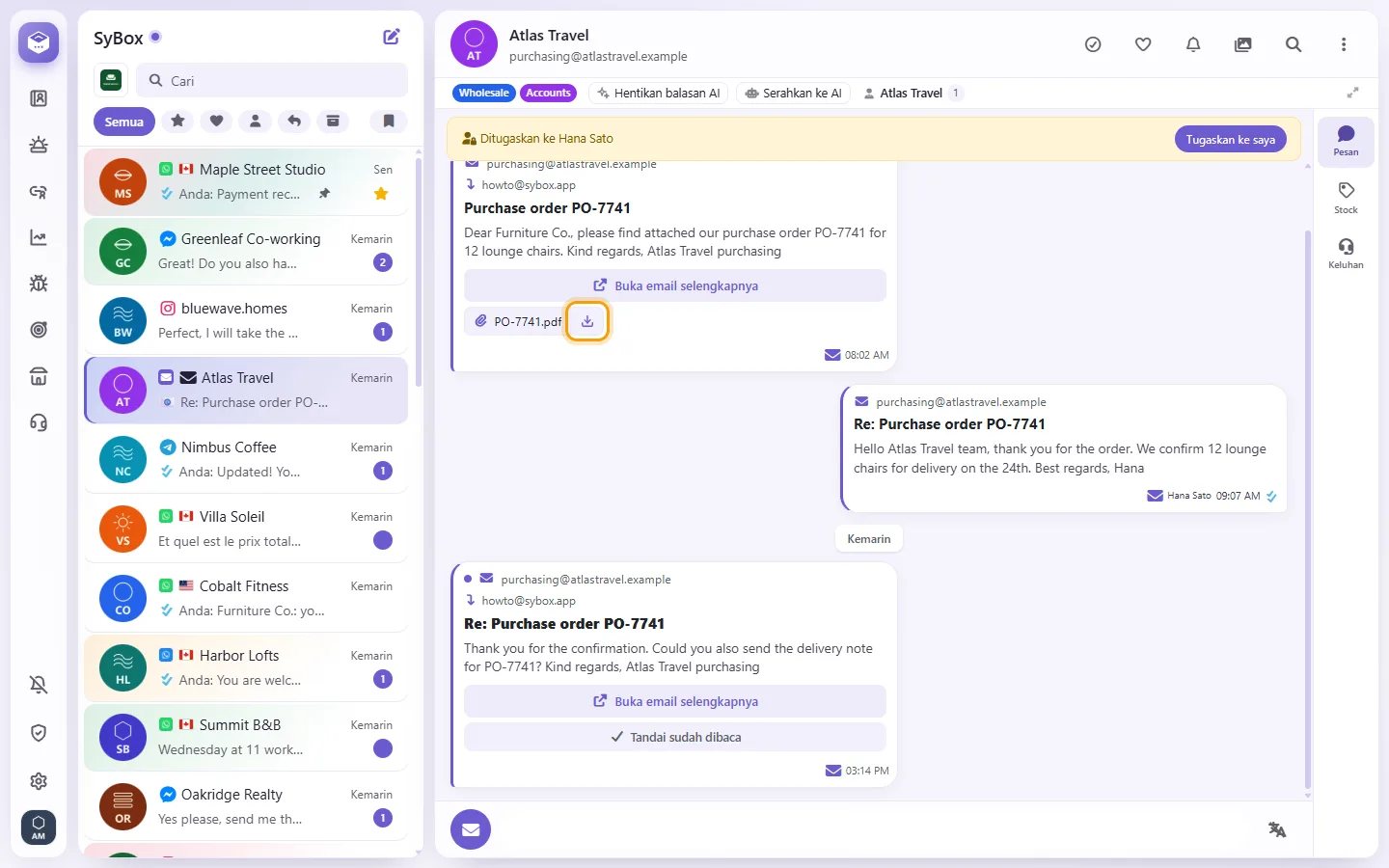Screen dimensions: 1389x868
Task: Filter chats by heart favorites
Action: [x=217, y=122]
